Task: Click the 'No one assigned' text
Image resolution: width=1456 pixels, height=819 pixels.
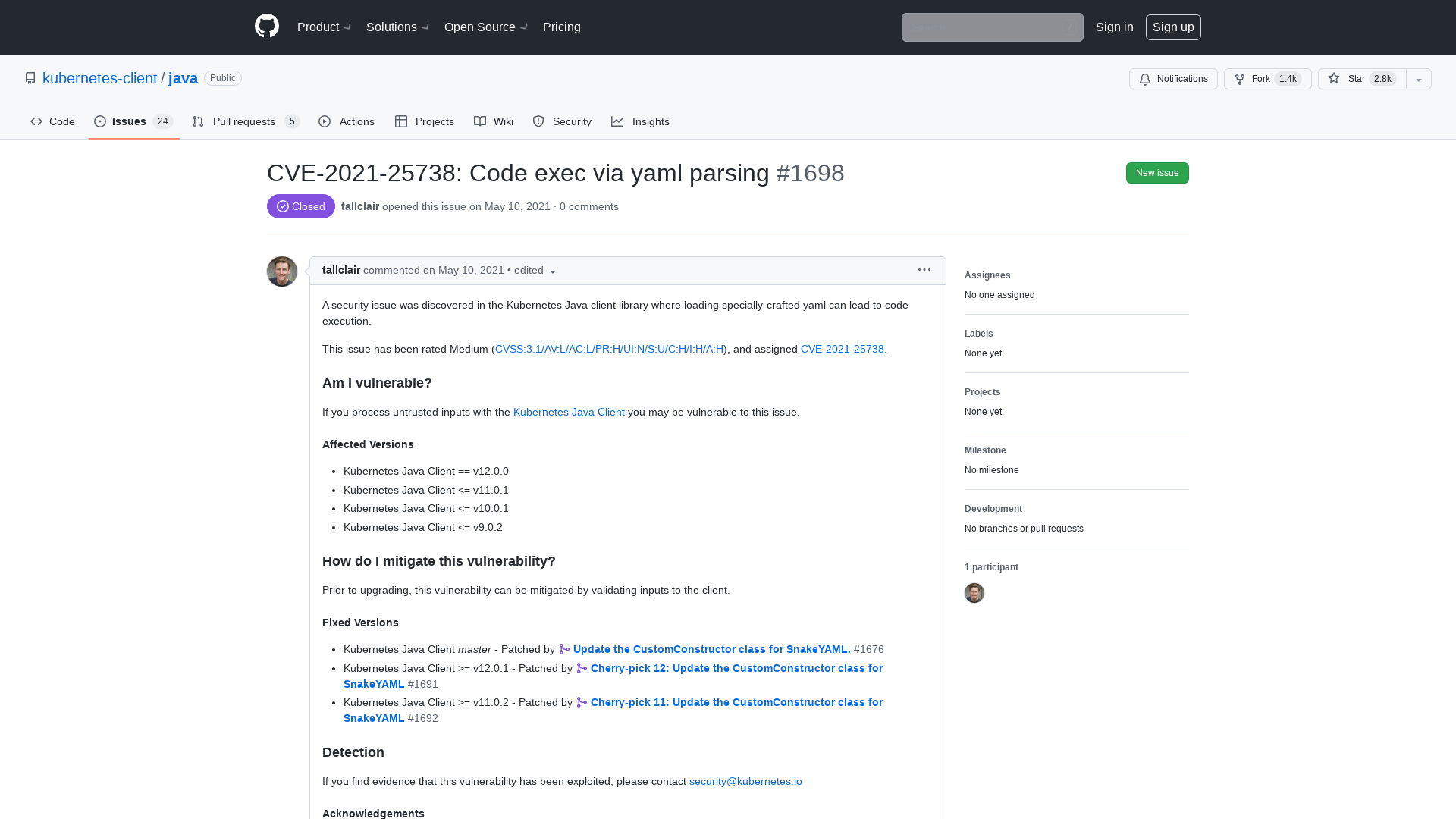Action: 999,295
